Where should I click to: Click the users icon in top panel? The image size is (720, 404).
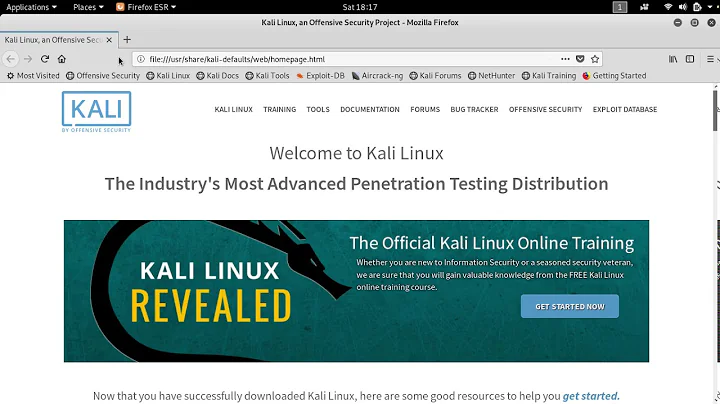(x=645, y=7)
